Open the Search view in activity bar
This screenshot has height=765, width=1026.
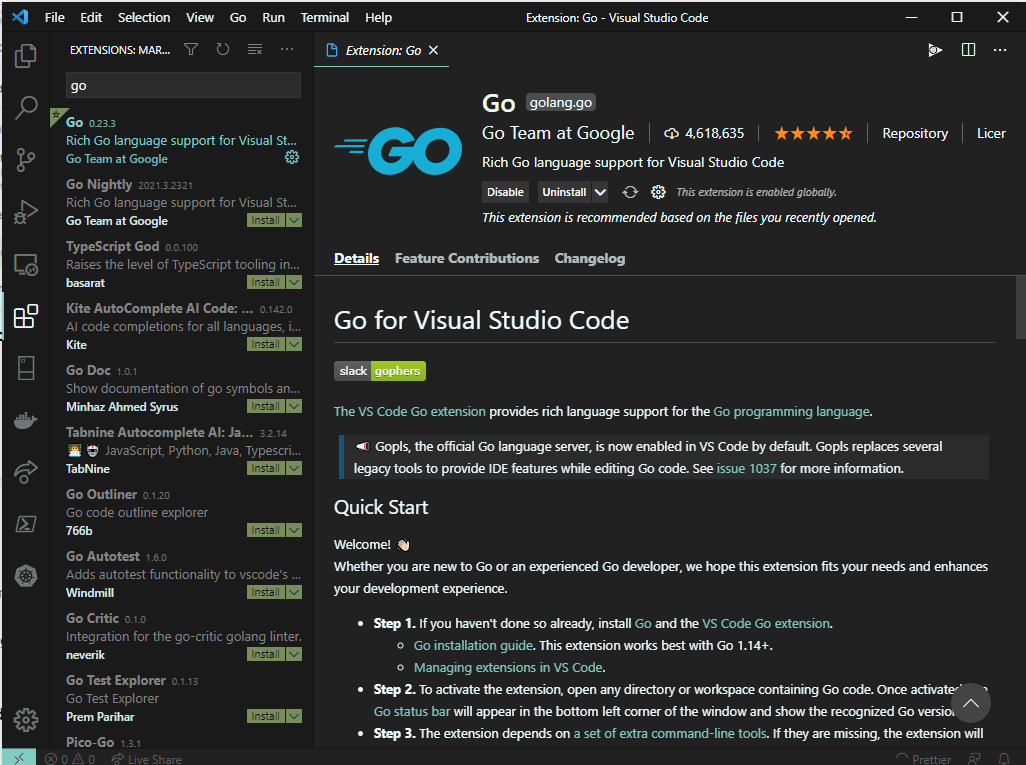26,107
